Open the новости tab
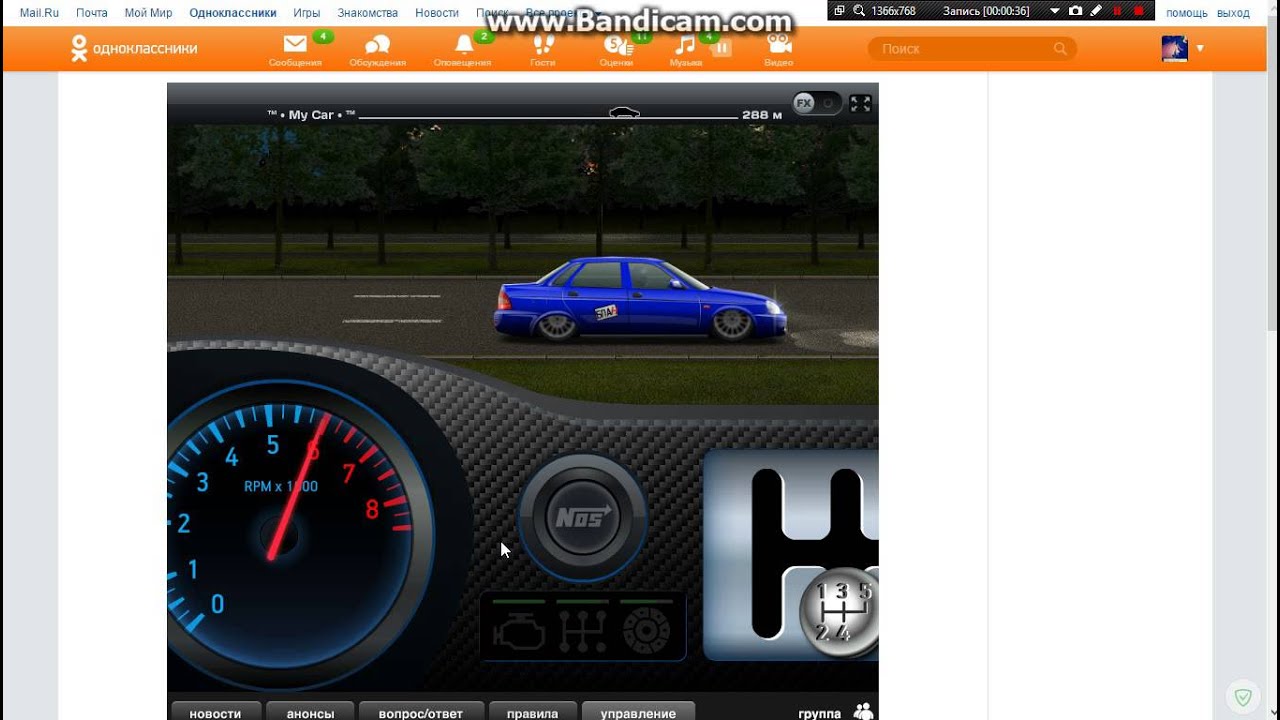This screenshot has height=720, width=1280. point(215,712)
